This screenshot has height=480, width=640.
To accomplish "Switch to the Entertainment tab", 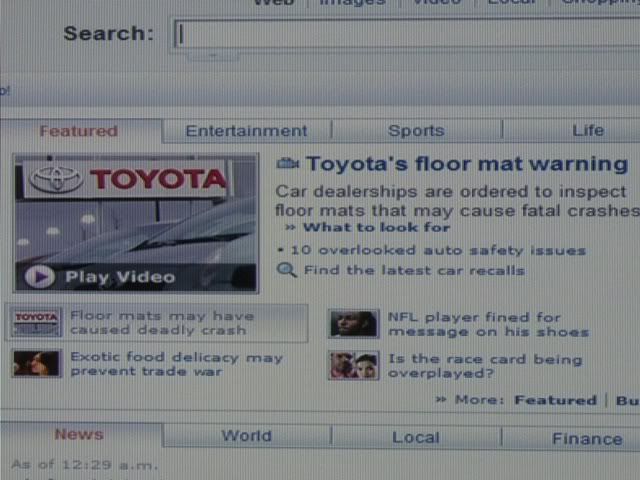I will pyautogui.click(x=246, y=131).
